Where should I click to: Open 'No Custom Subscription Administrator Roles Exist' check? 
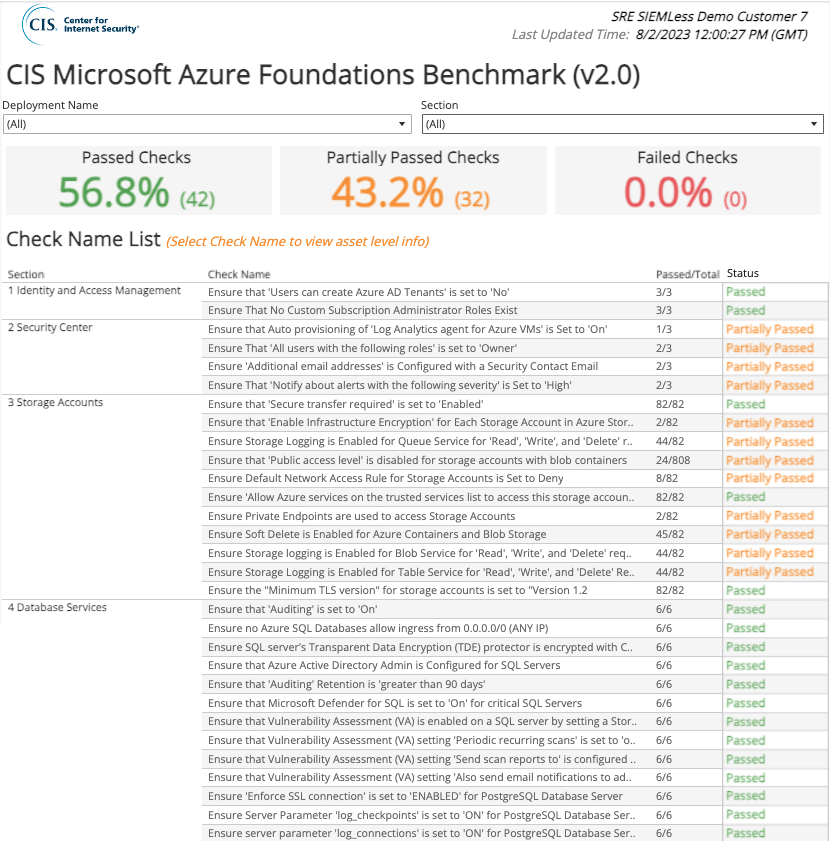[363, 311]
